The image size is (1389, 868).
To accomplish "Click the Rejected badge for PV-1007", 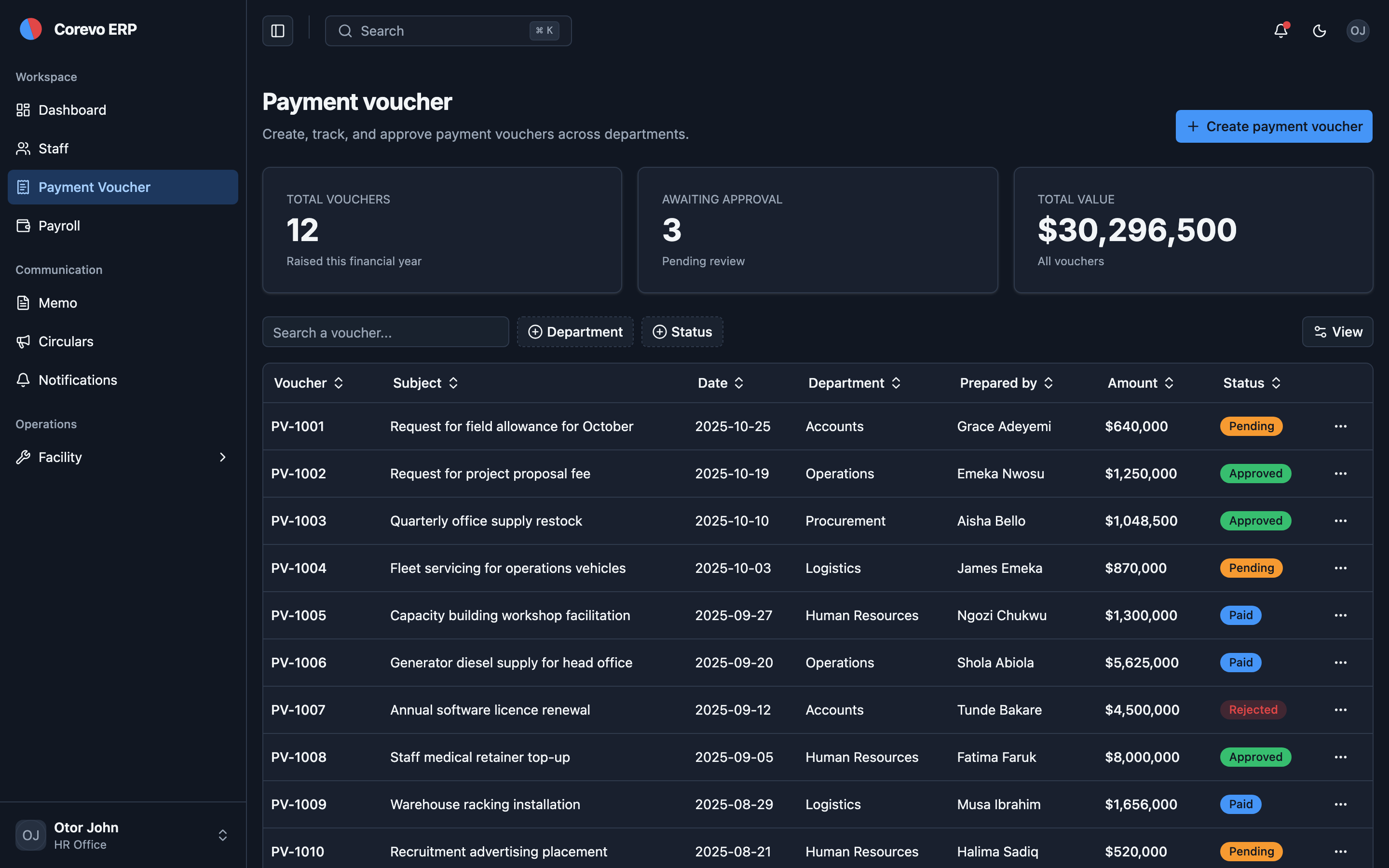I will click(x=1253, y=710).
